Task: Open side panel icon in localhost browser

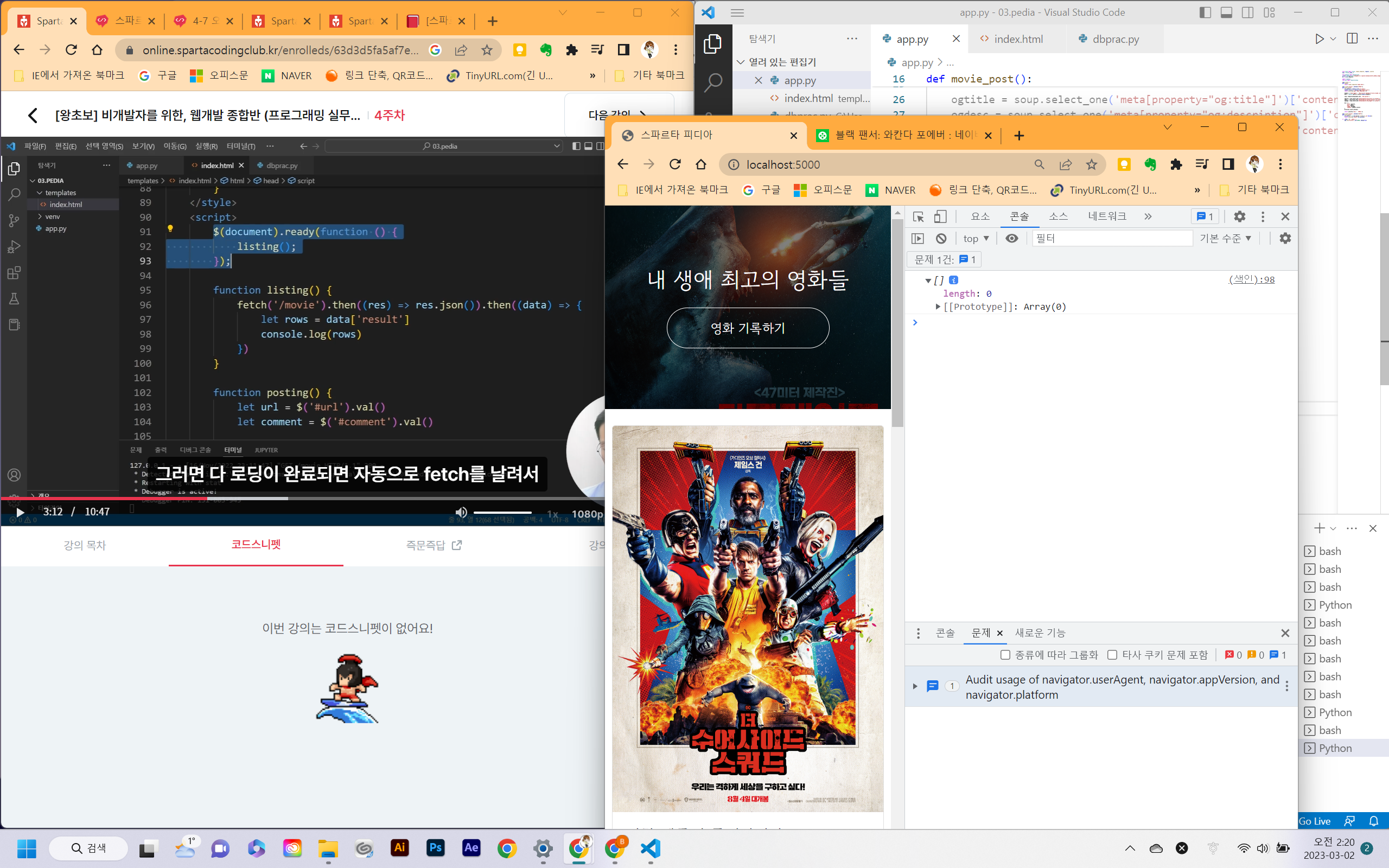Action: pos(1228,165)
